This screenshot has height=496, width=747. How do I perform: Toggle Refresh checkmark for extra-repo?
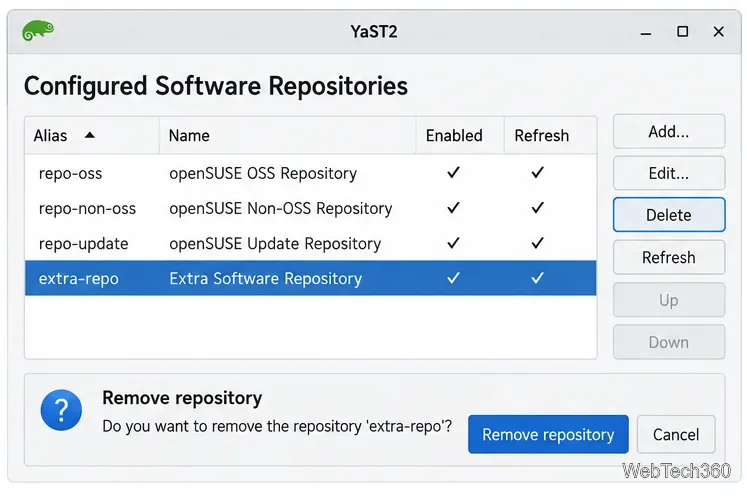click(x=537, y=278)
